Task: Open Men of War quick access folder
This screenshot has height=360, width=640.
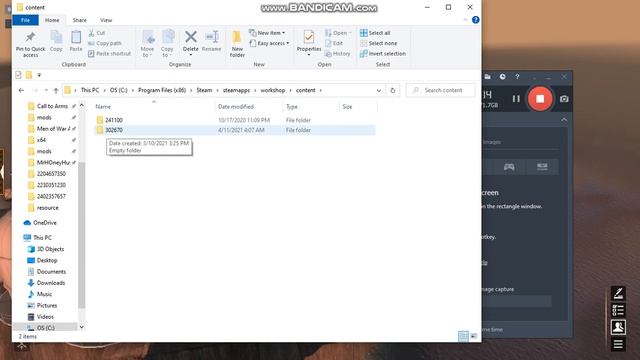Action: pos(52,129)
